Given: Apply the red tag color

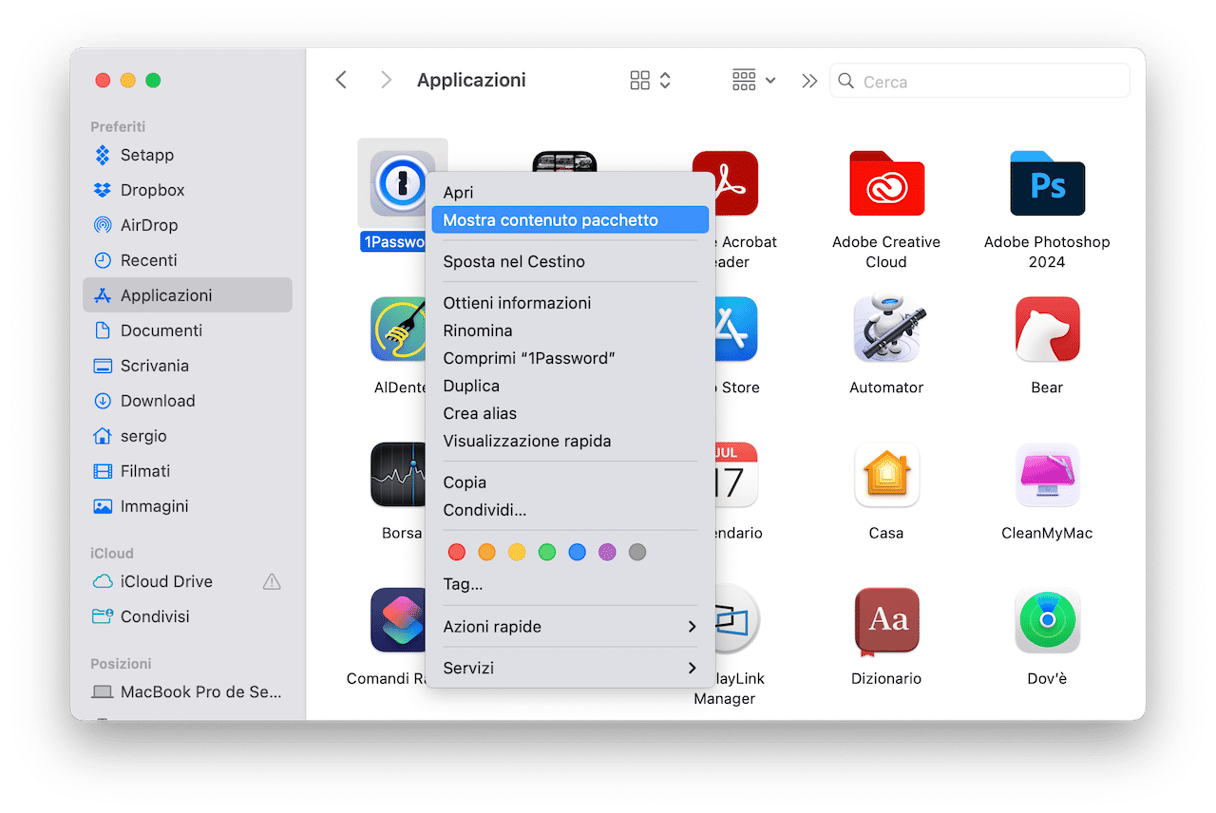Looking at the screenshot, I should [457, 552].
